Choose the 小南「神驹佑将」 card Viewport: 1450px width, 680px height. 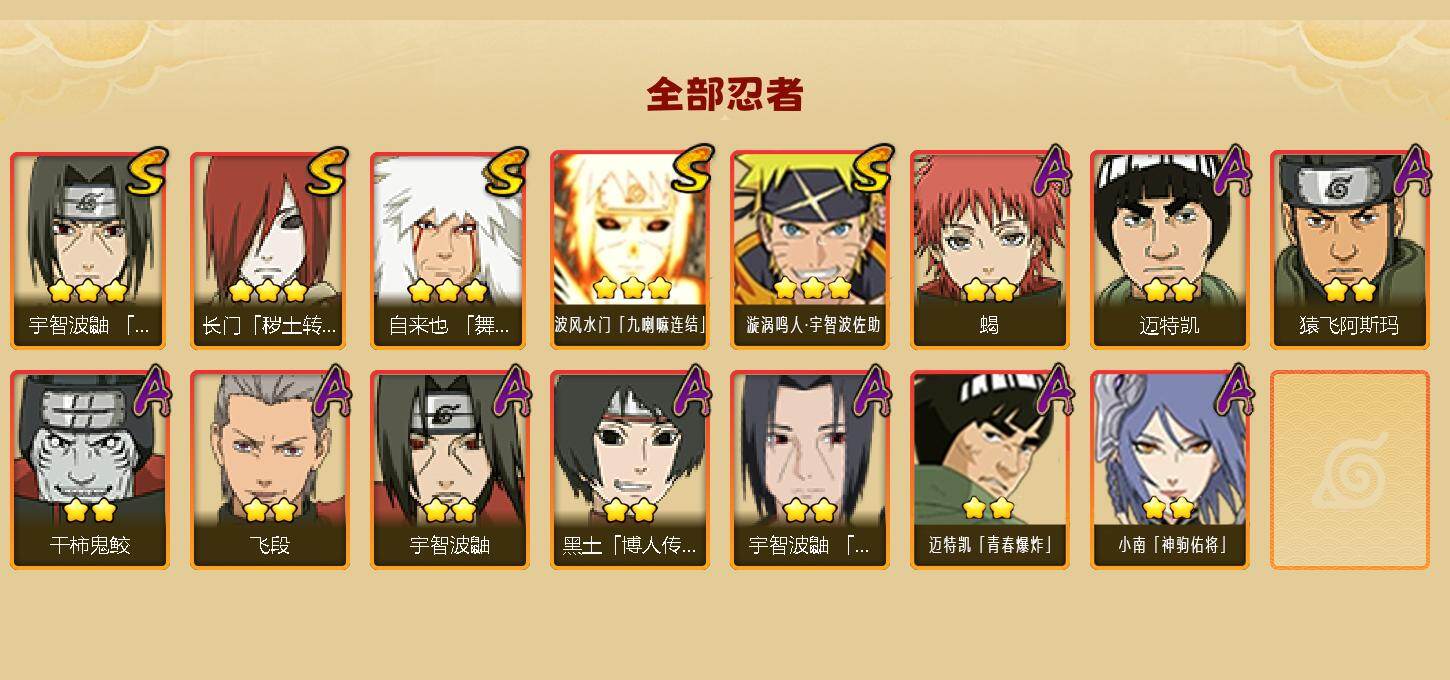coord(1170,470)
